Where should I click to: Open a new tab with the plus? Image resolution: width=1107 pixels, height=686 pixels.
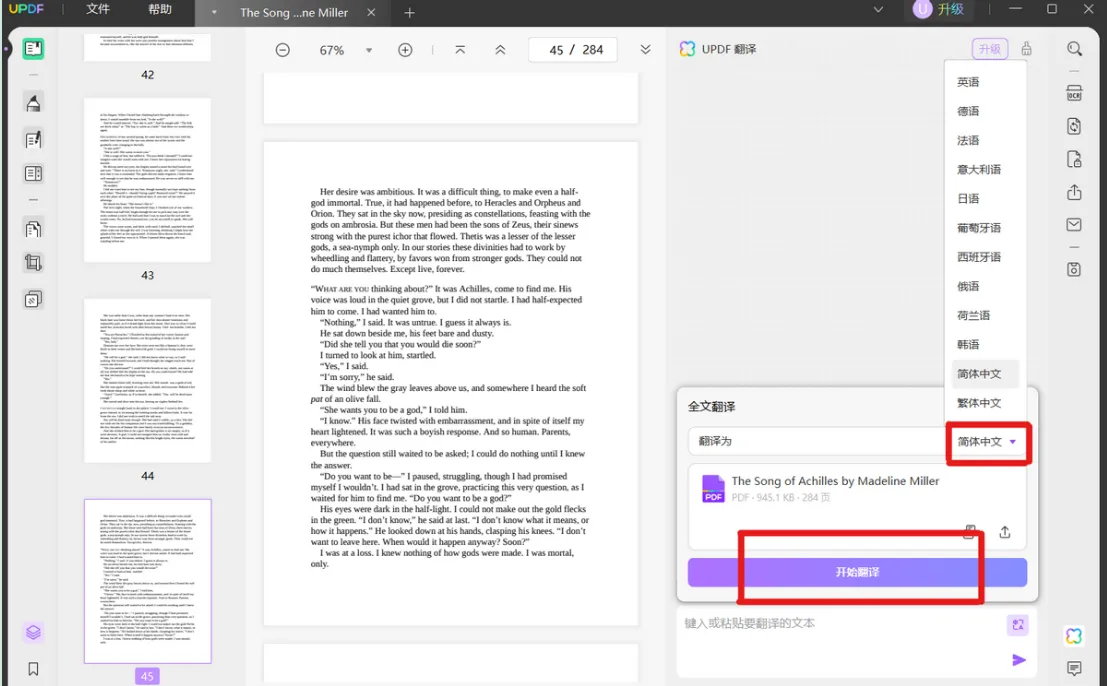[x=409, y=13]
